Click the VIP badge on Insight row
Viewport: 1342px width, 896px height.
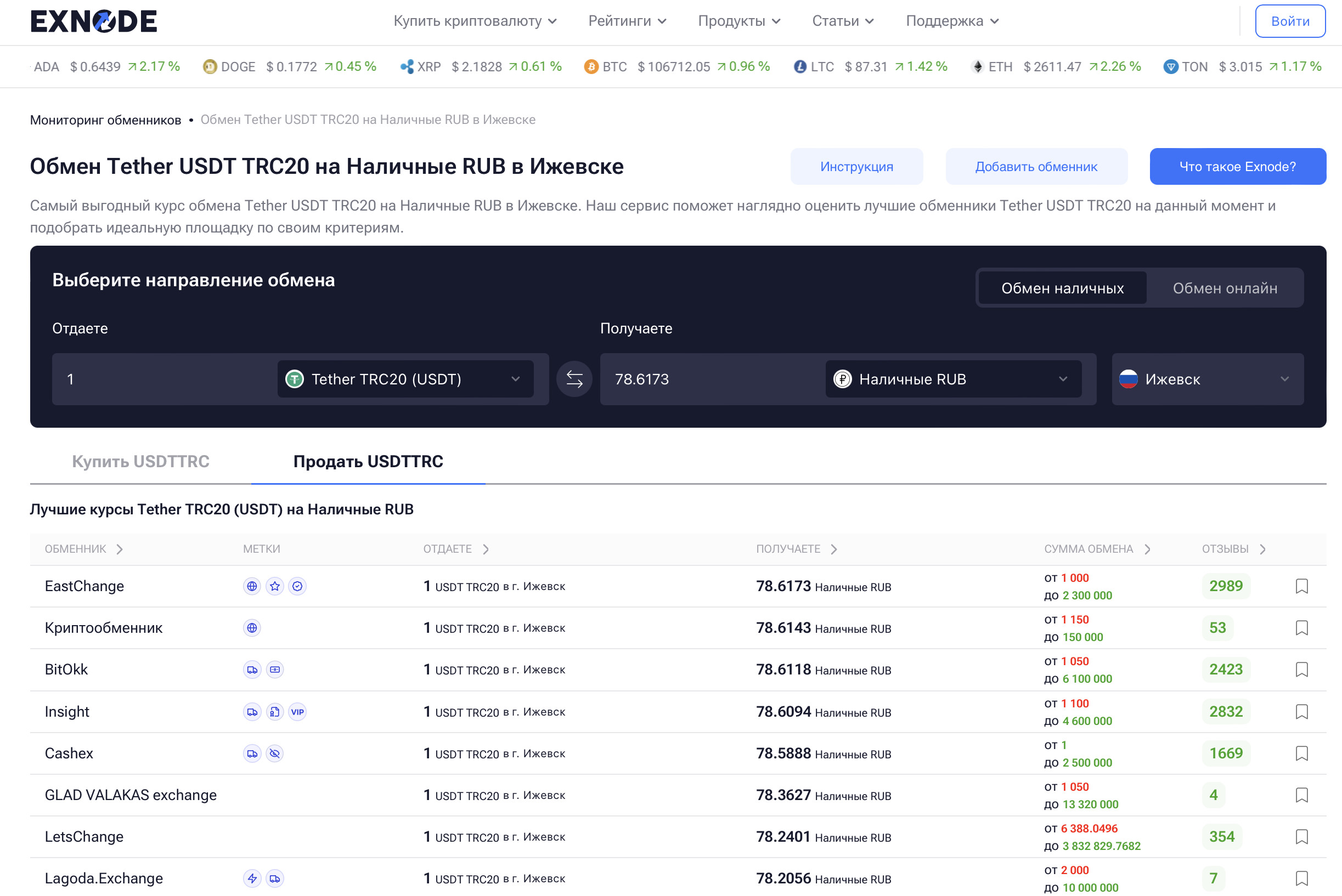tap(297, 712)
